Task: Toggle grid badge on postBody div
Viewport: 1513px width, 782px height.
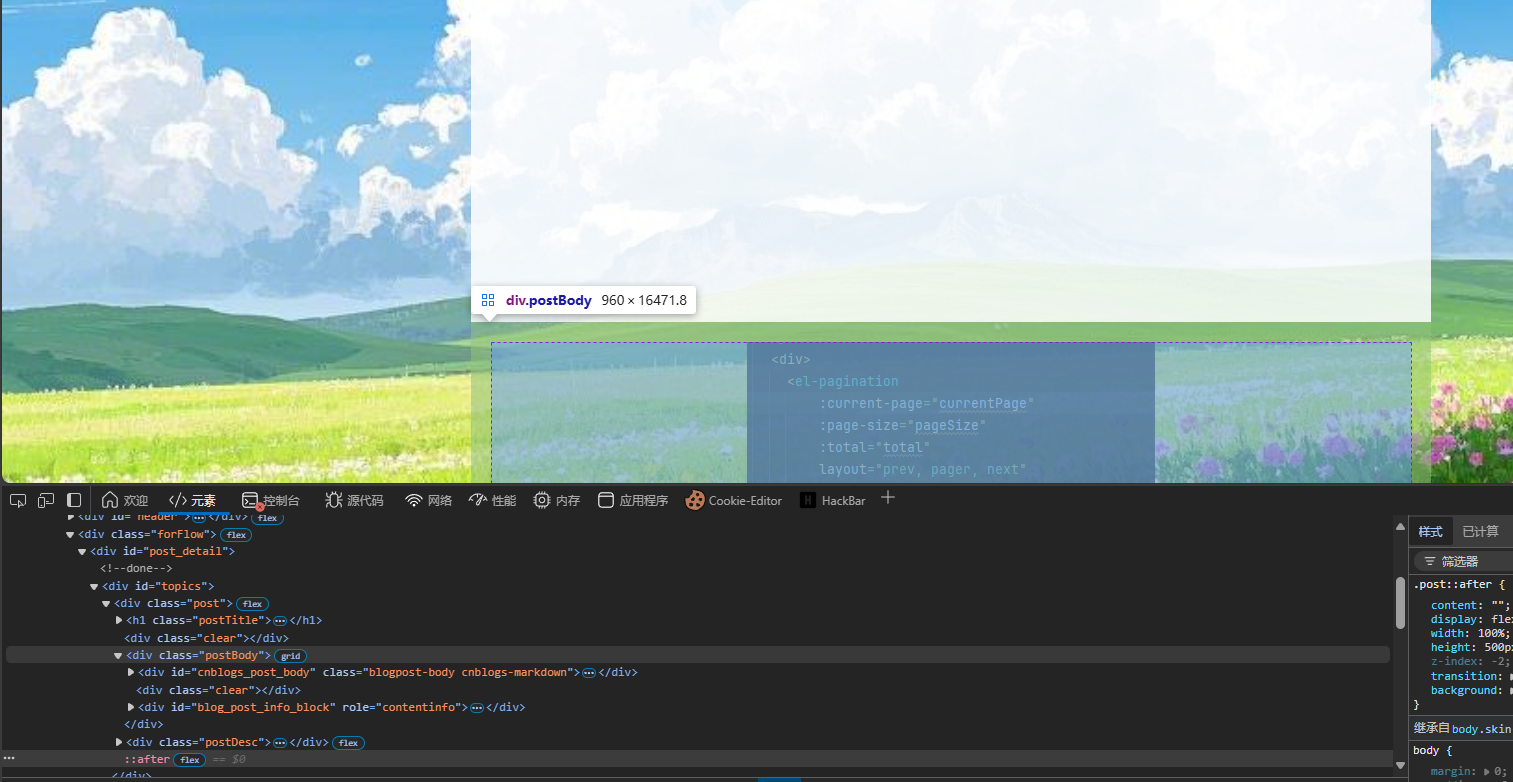Action: click(x=290, y=656)
